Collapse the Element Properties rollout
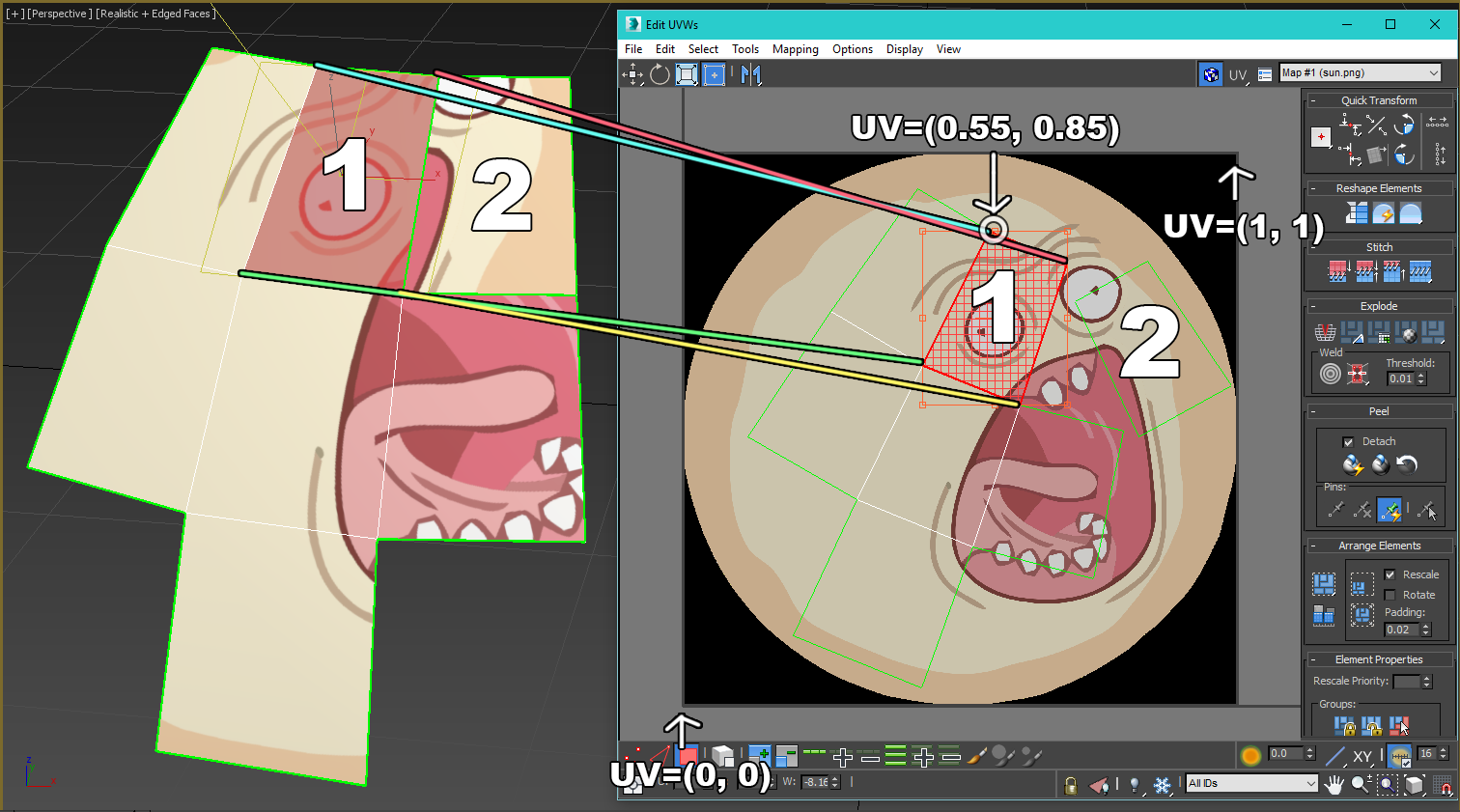 (x=1379, y=659)
